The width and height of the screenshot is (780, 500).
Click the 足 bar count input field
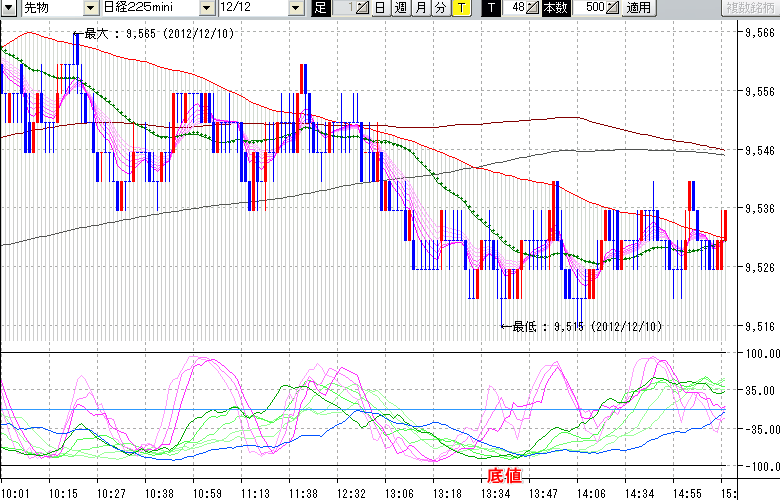tap(343, 8)
